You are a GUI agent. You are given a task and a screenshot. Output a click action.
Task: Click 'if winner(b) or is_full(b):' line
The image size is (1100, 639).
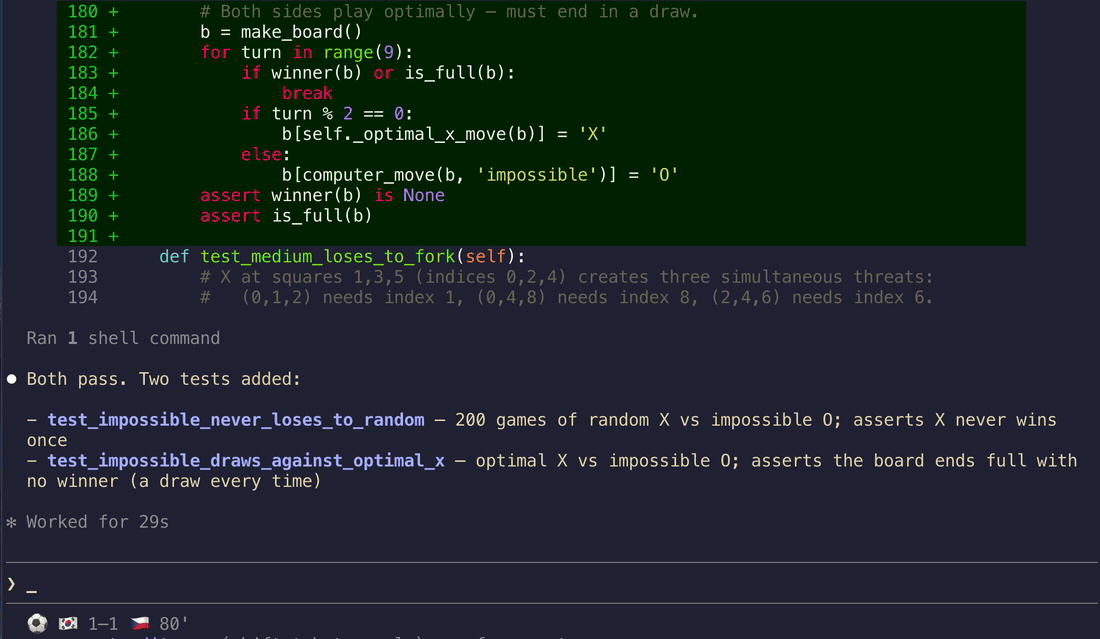378,73
